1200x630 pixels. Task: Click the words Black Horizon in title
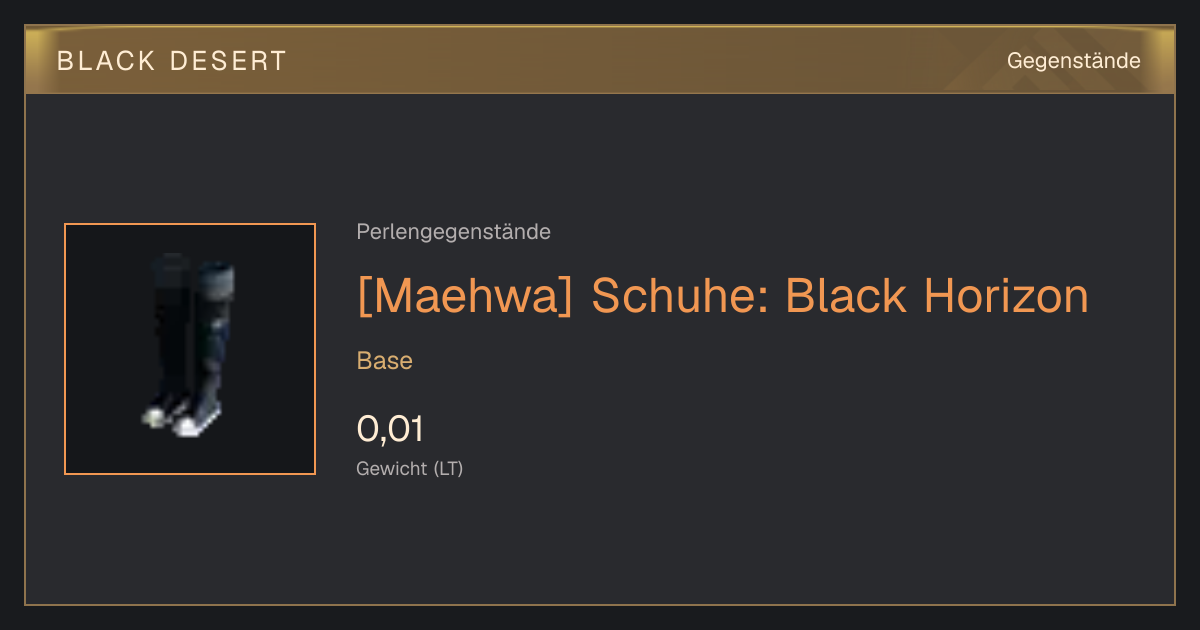(x=937, y=296)
